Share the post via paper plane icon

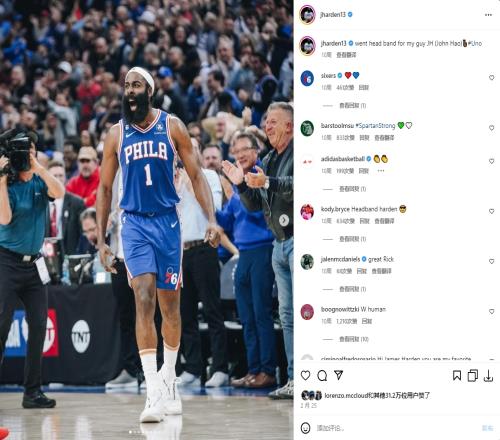coord(339,375)
